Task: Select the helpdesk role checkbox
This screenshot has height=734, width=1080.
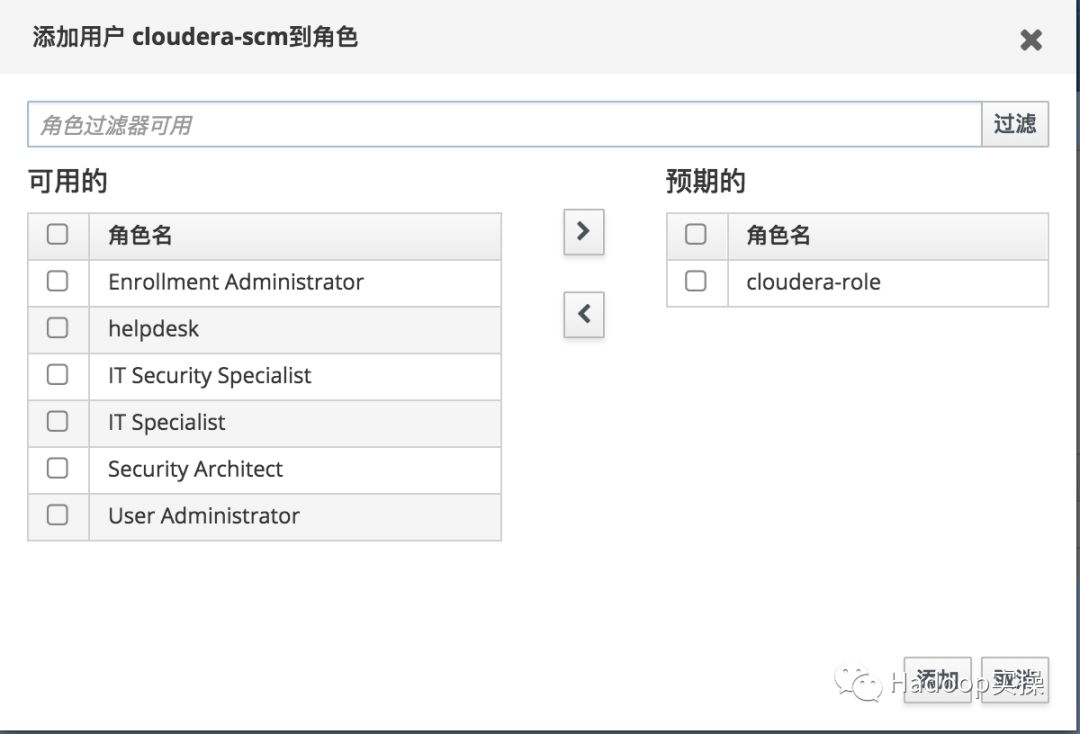Action: click(58, 328)
